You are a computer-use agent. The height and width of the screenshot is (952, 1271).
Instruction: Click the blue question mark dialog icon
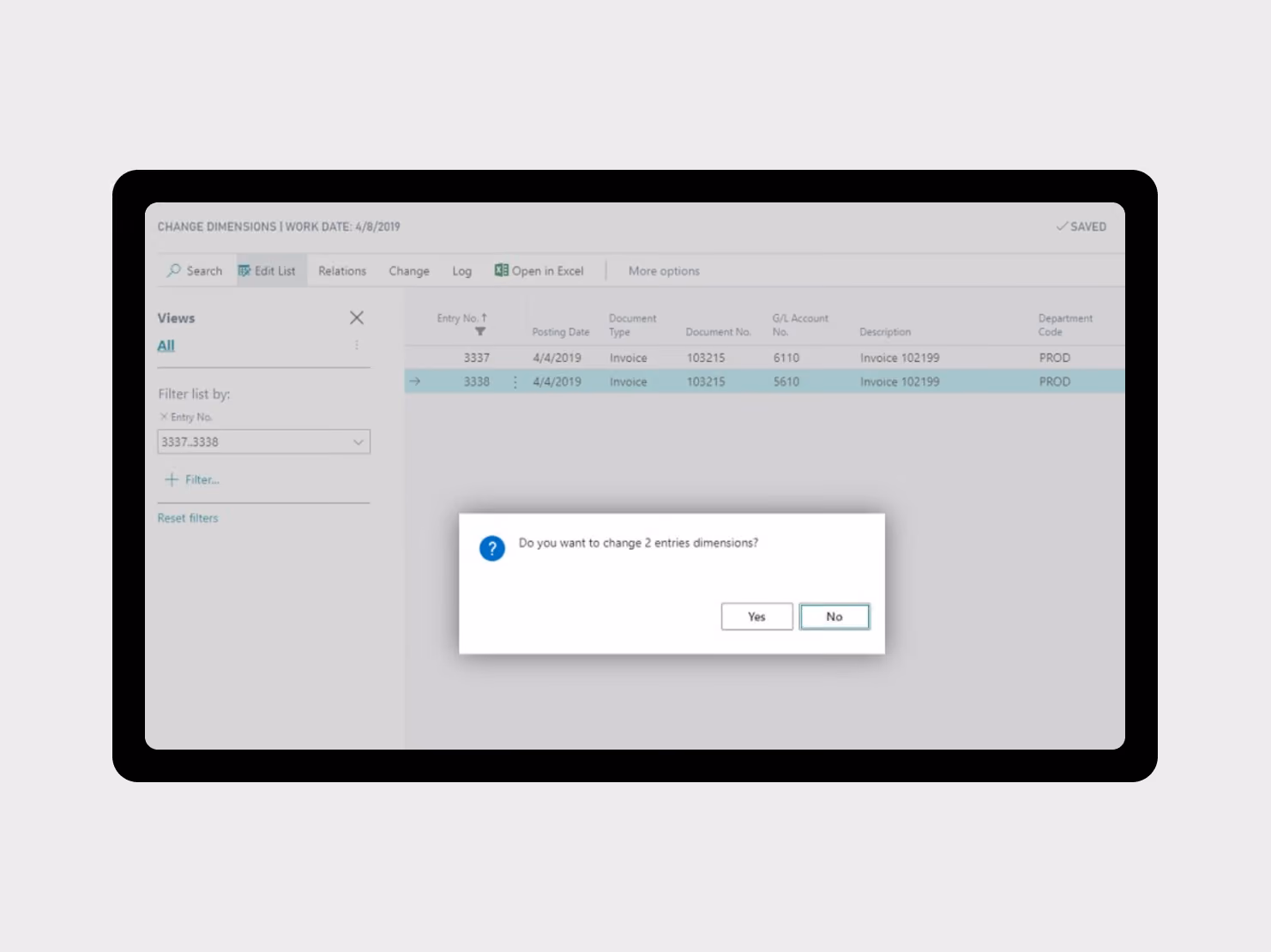click(492, 548)
